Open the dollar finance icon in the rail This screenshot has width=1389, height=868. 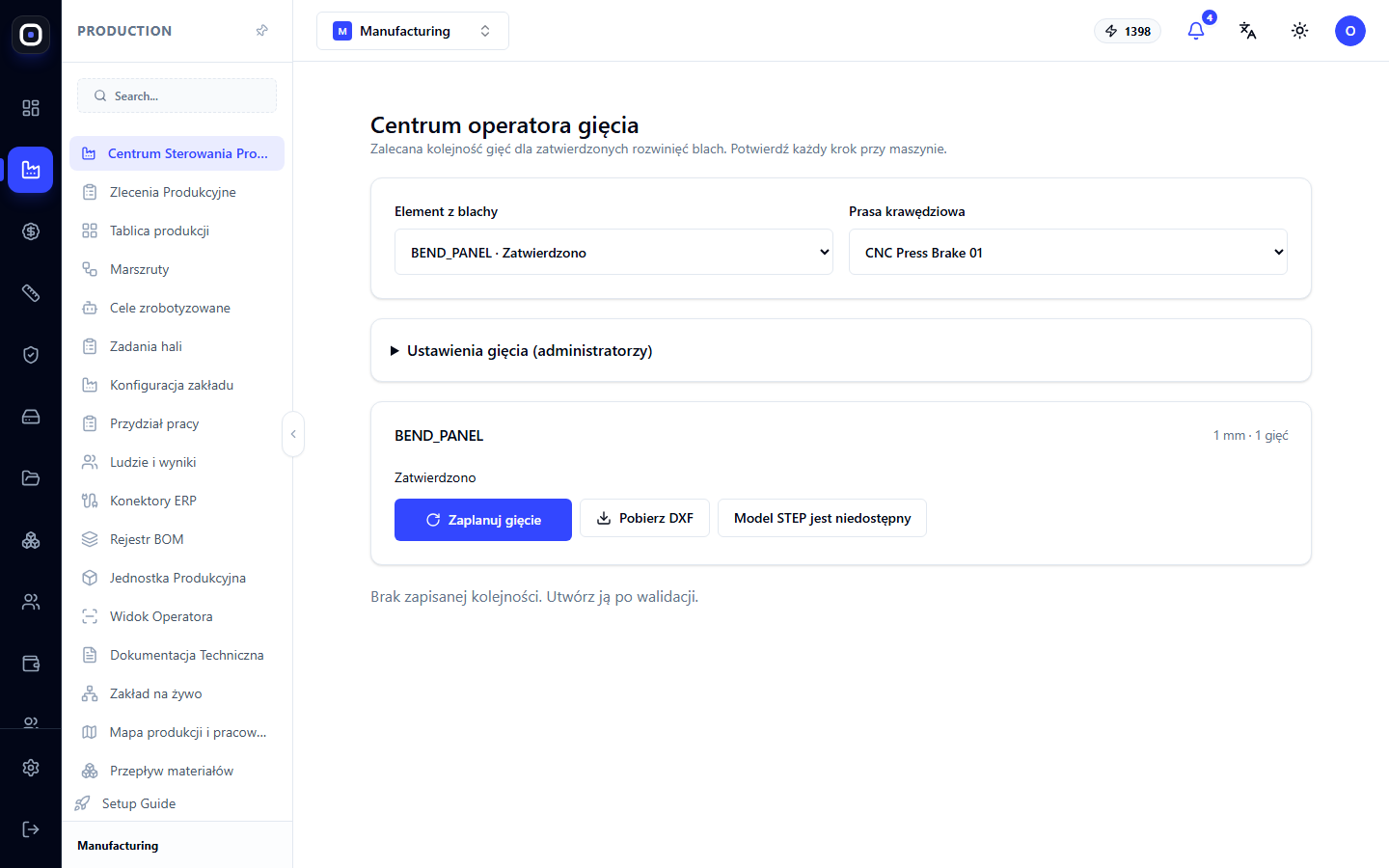tap(31, 231)
